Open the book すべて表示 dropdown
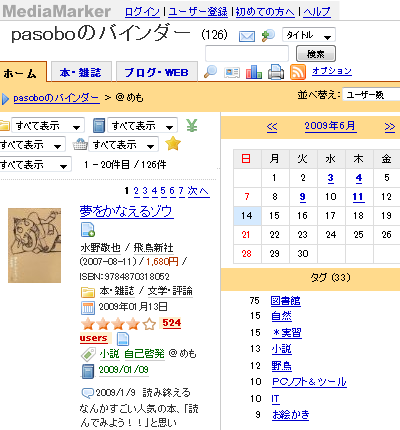This screenshot has height=430, width=400. point(142,126)
